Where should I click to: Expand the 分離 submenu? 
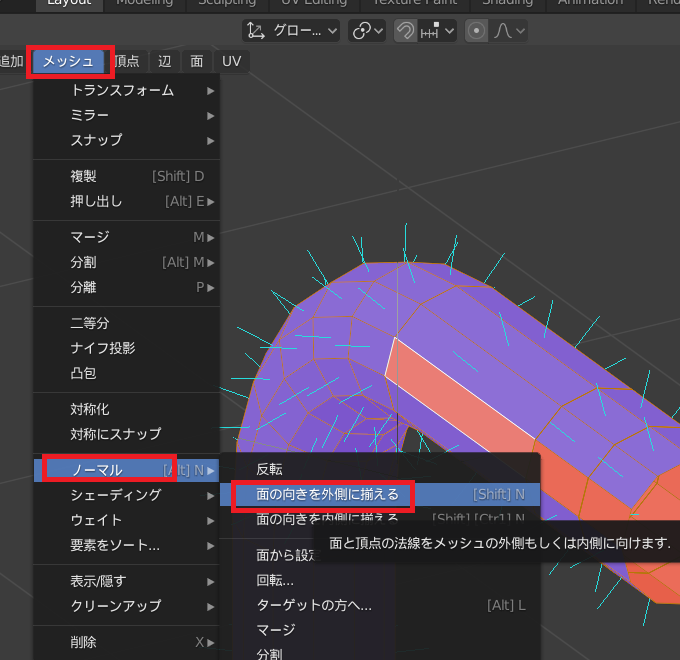click(127, 287)
